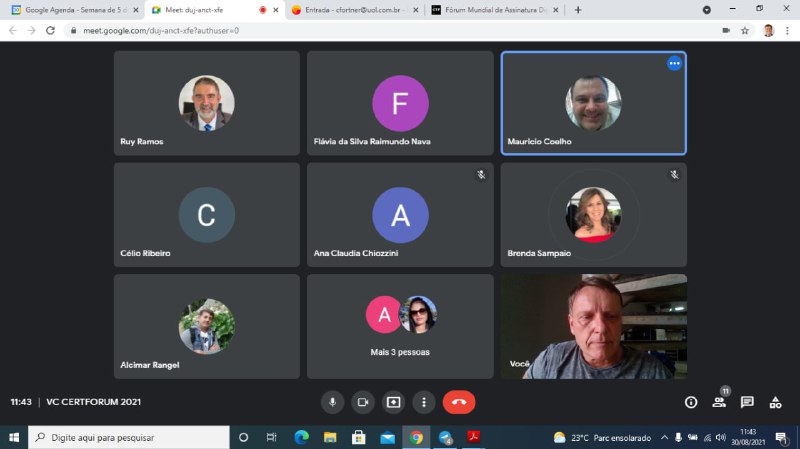Open Microsoft Store from taskbar

click(359, 437)
